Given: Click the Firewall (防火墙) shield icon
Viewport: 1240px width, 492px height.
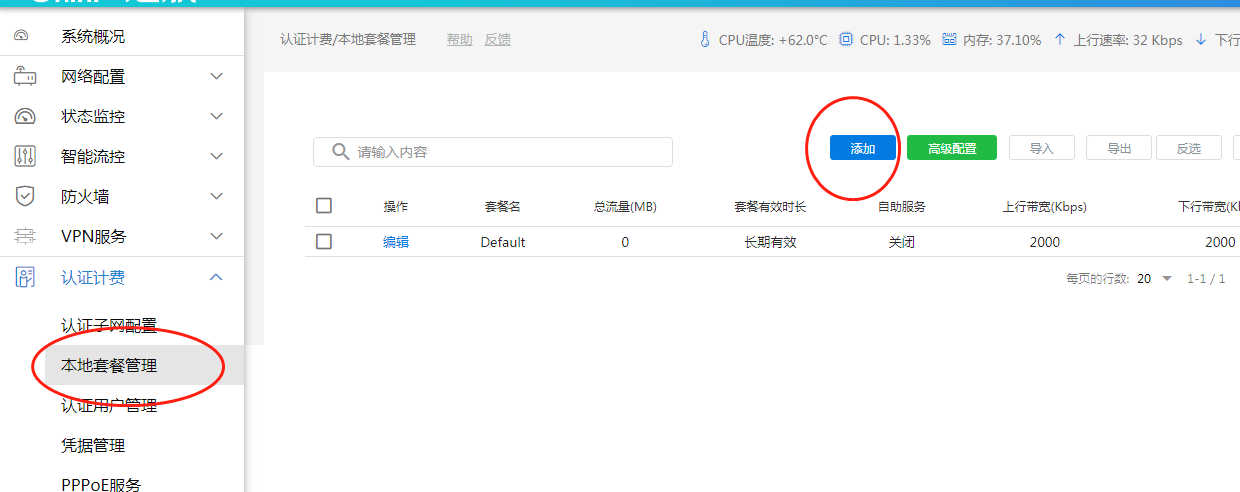Looking at the screenshot, I should click(24, 197).
